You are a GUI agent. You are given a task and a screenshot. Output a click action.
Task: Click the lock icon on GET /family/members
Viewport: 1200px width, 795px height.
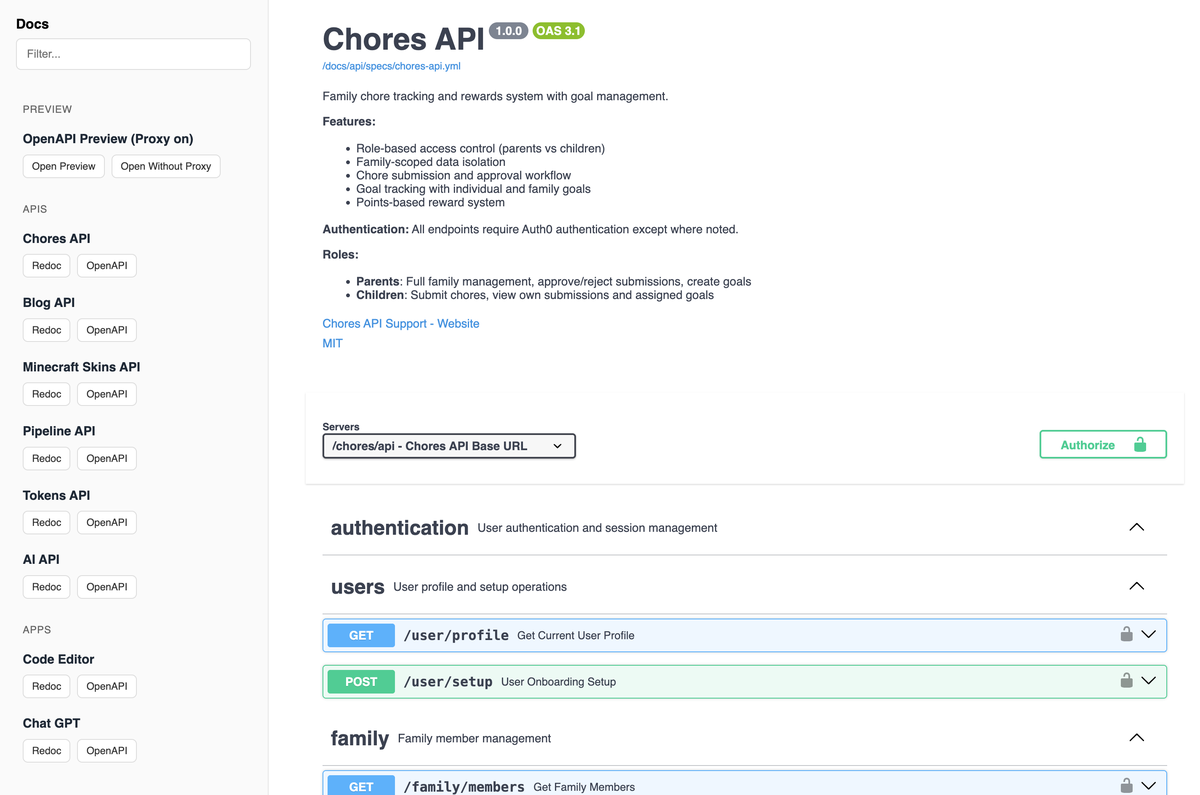pos(1126,785)
